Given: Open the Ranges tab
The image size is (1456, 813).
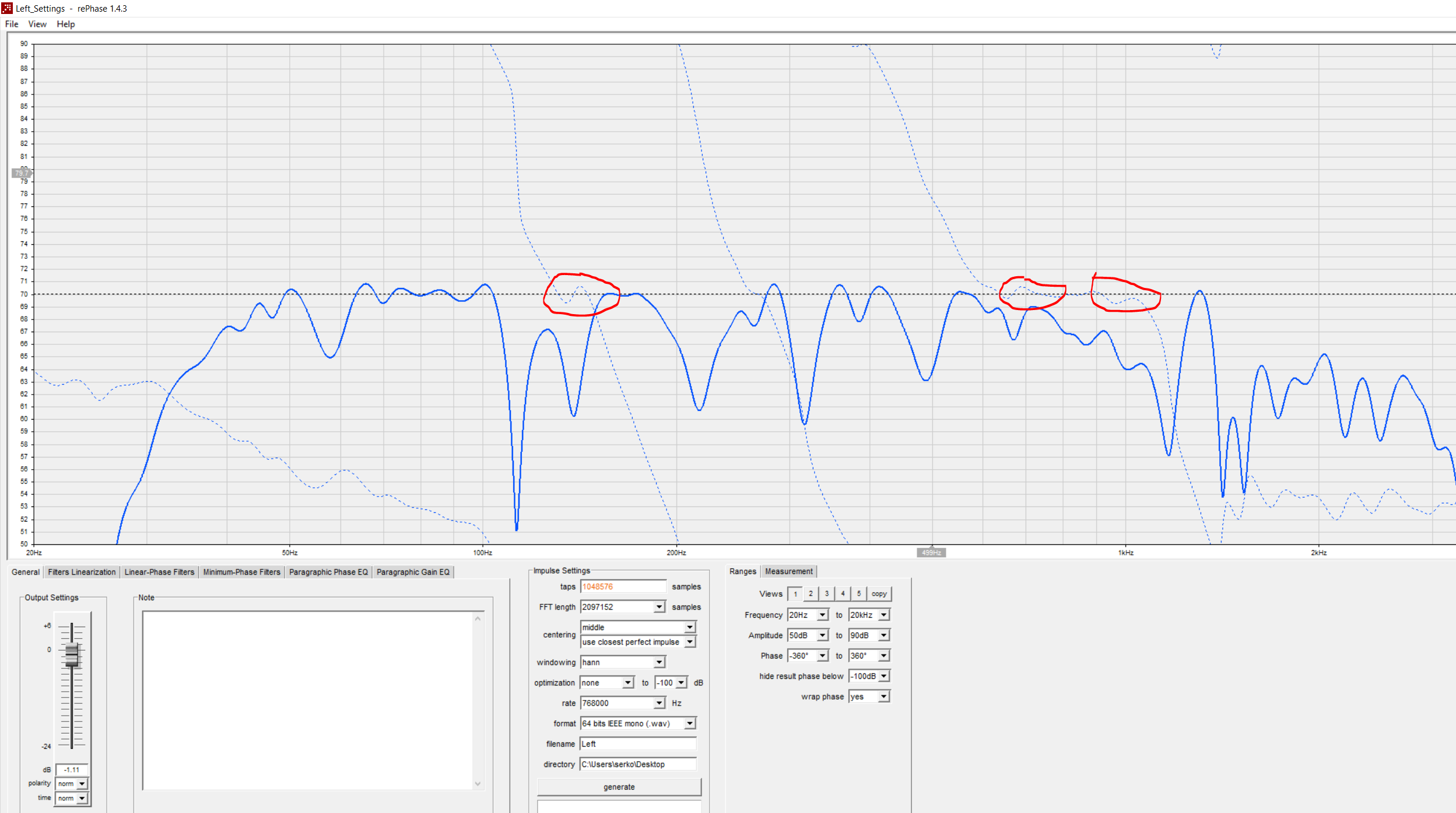Looking at the screenshot, I should click(x=742, y=571).
